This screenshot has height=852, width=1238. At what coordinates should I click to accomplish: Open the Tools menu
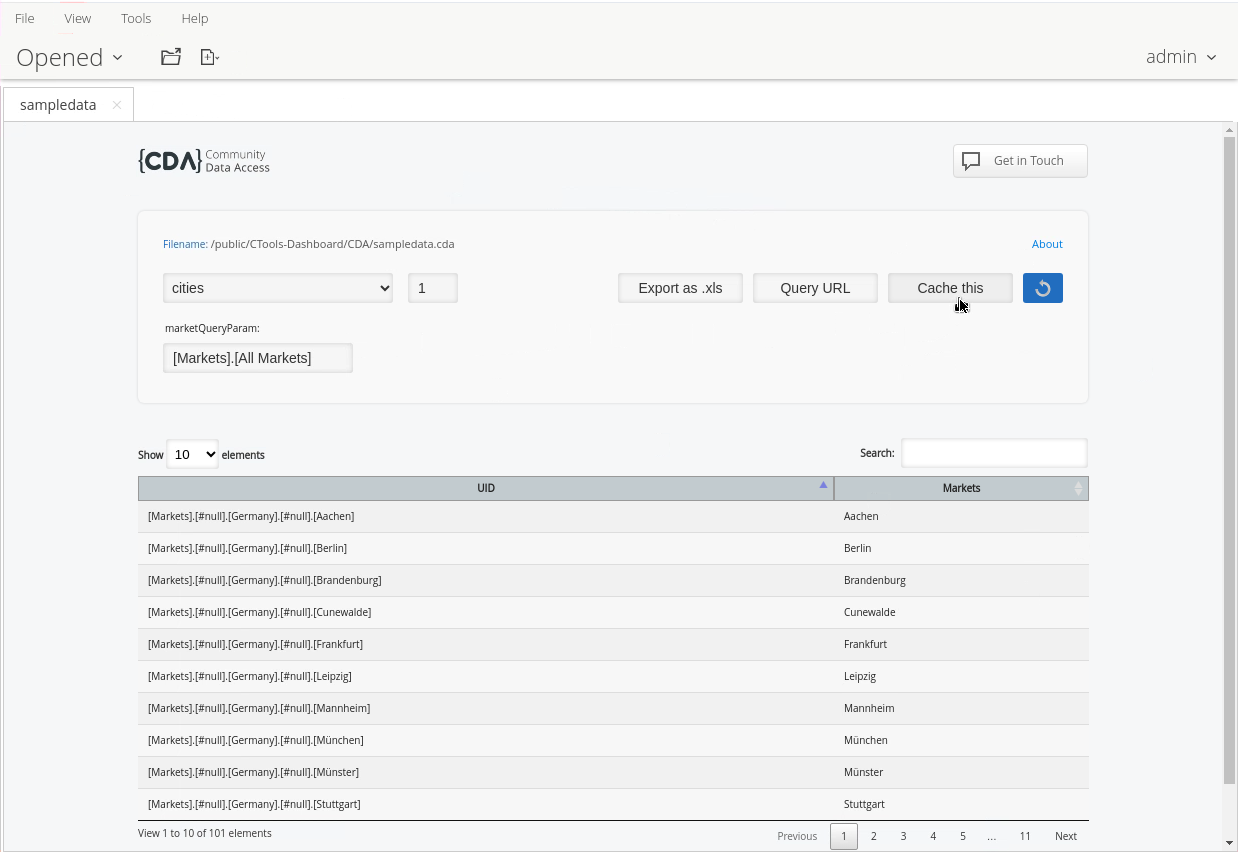[136, 18]
